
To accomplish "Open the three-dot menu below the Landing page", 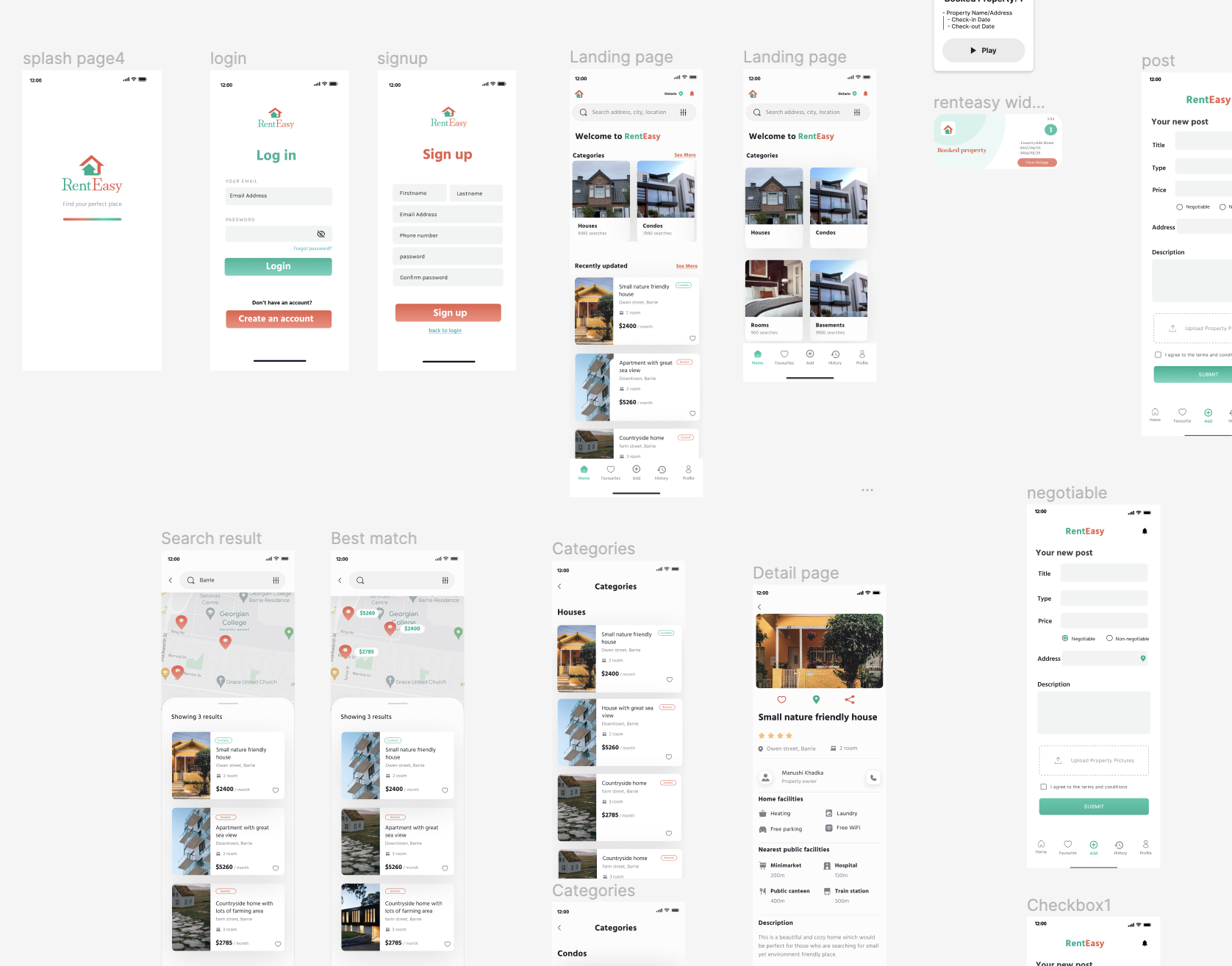I will (x=867, y=490).
